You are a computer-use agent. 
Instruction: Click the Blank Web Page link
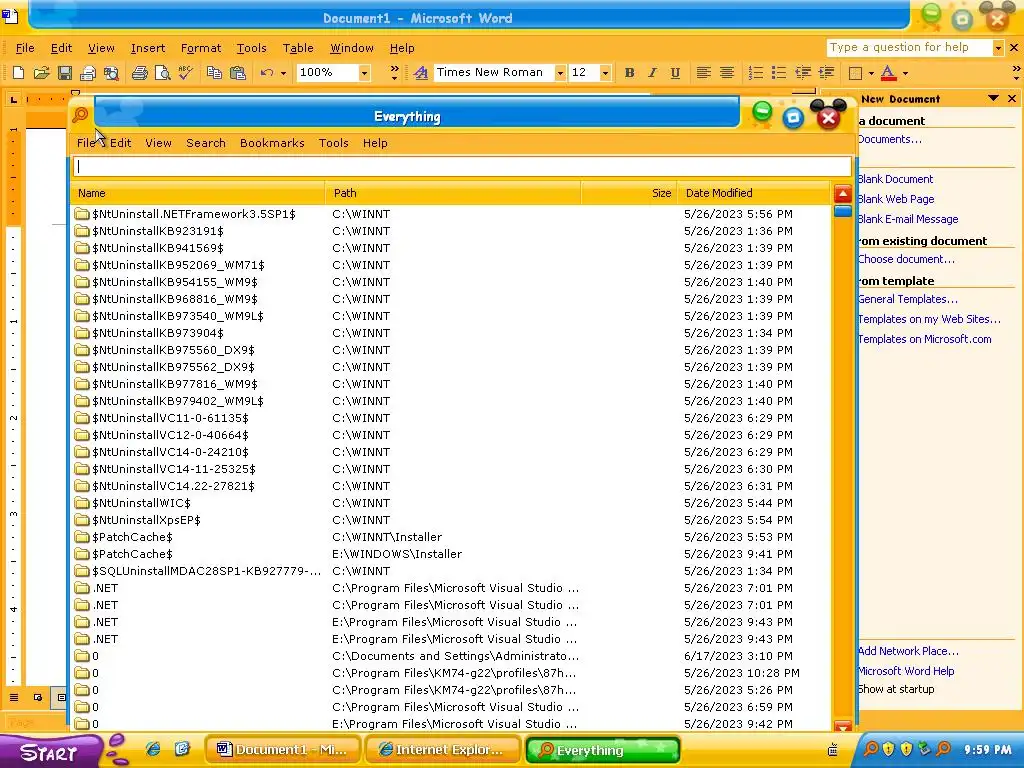click(x=896, y=199)
